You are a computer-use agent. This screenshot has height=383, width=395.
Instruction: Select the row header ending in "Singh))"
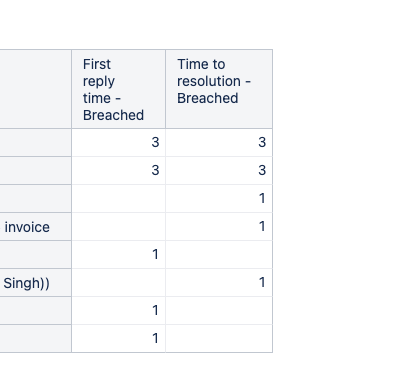[x=35, y=283]
